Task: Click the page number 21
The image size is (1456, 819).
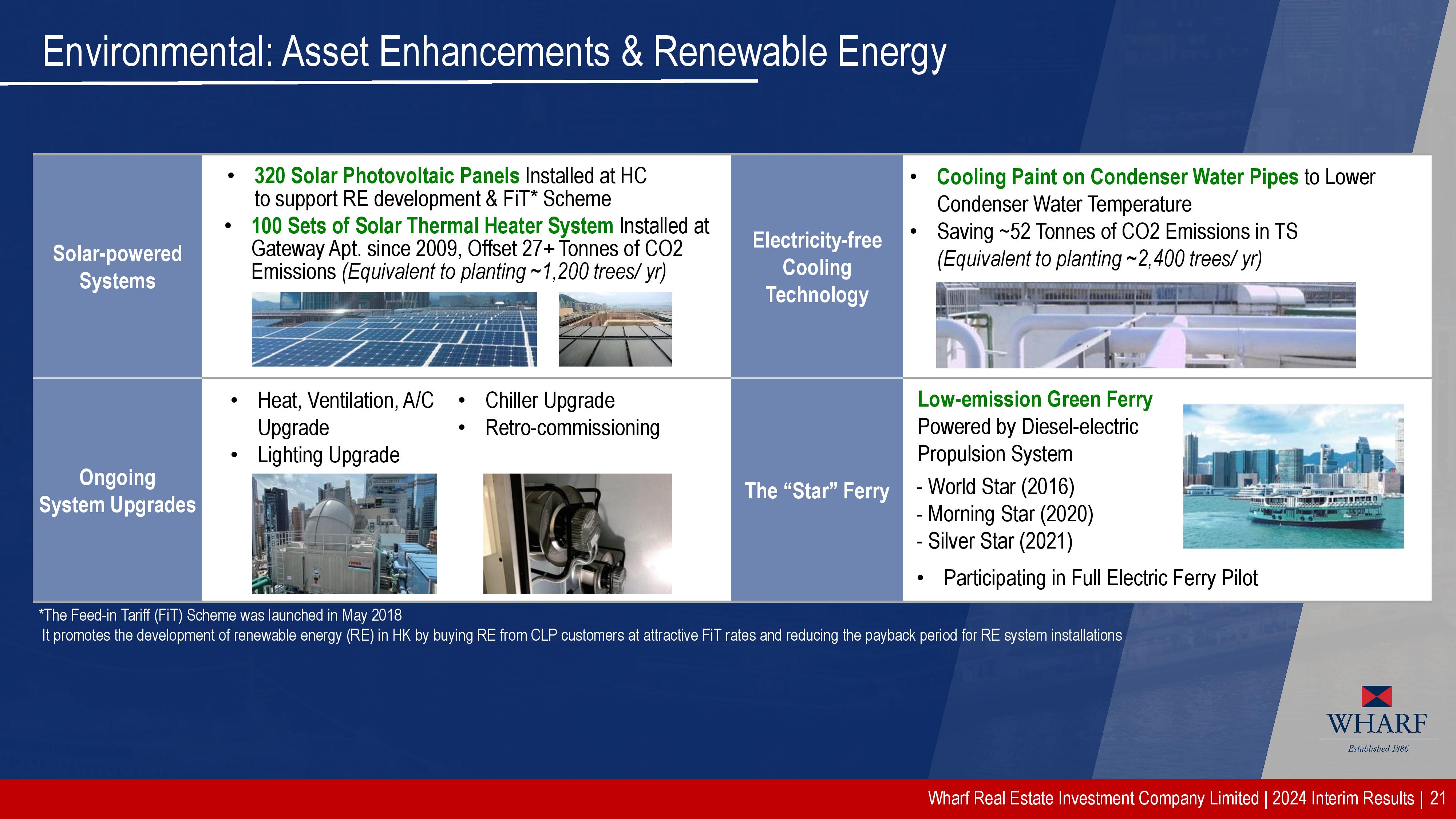Action: point(1437,798)
